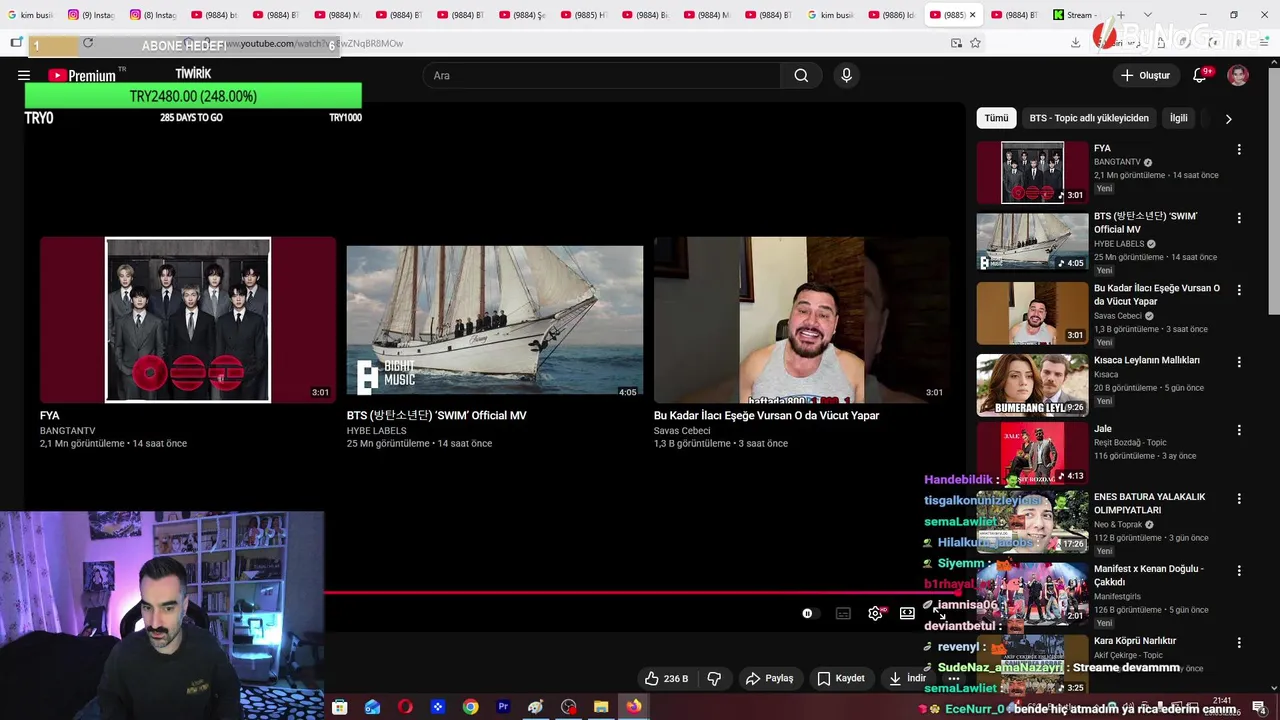This screenshot has height=720, width=1280.
Task: Click the İndir download button
Action: click(907, 678)
